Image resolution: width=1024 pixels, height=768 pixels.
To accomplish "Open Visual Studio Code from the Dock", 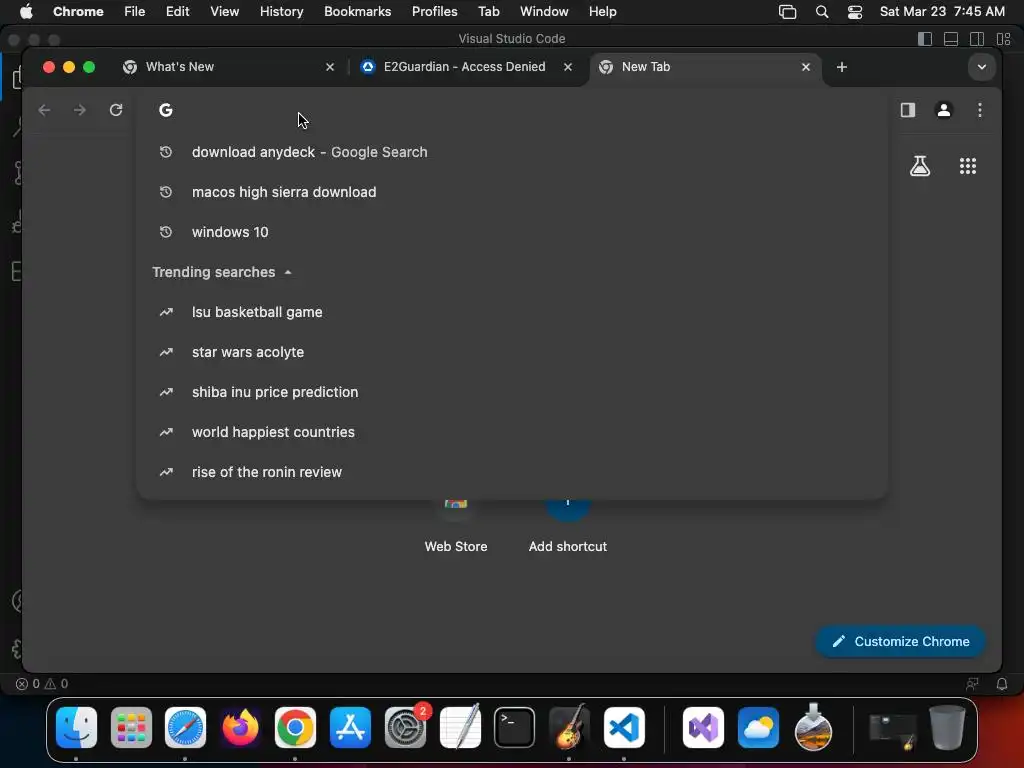I will coord(624,728).
